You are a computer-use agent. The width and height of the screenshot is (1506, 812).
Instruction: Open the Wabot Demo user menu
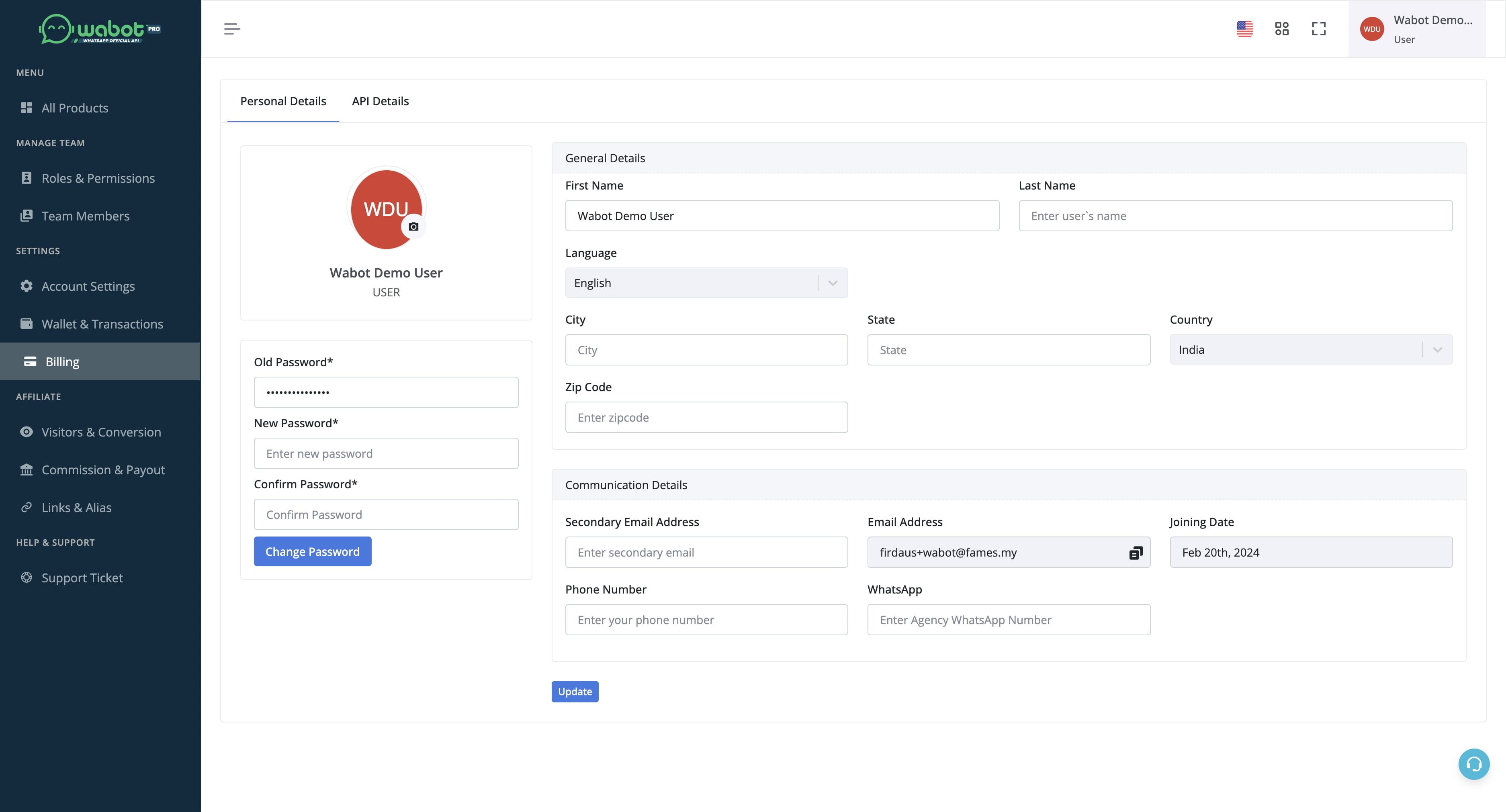[x=1417, y=29]
